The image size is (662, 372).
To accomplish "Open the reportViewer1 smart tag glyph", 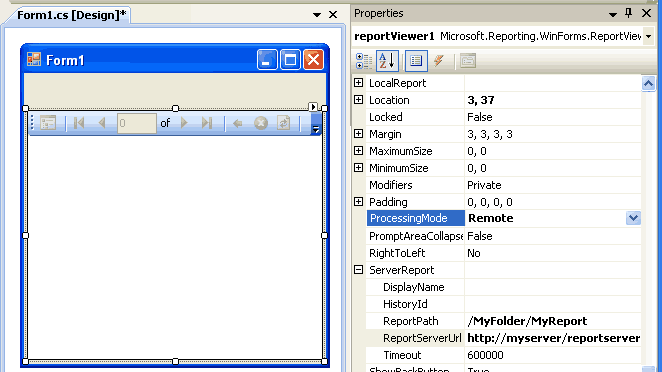I will pos(313,107).
